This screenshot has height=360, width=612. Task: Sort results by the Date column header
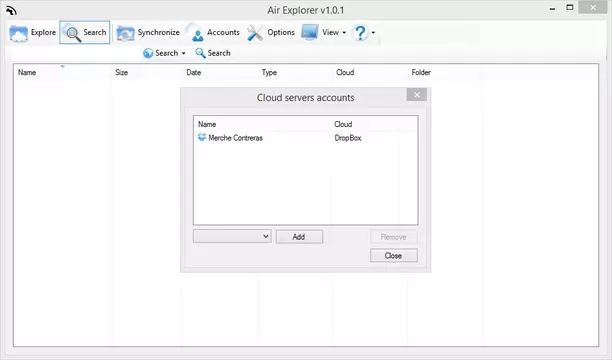[x=194, y=73]
